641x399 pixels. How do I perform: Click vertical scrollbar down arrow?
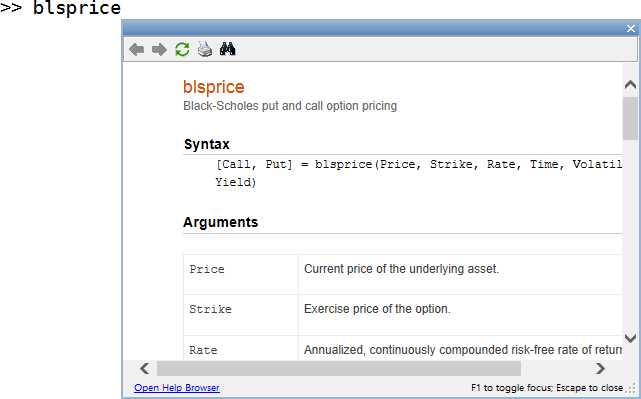pyautogui.click(x=630, y=338)
